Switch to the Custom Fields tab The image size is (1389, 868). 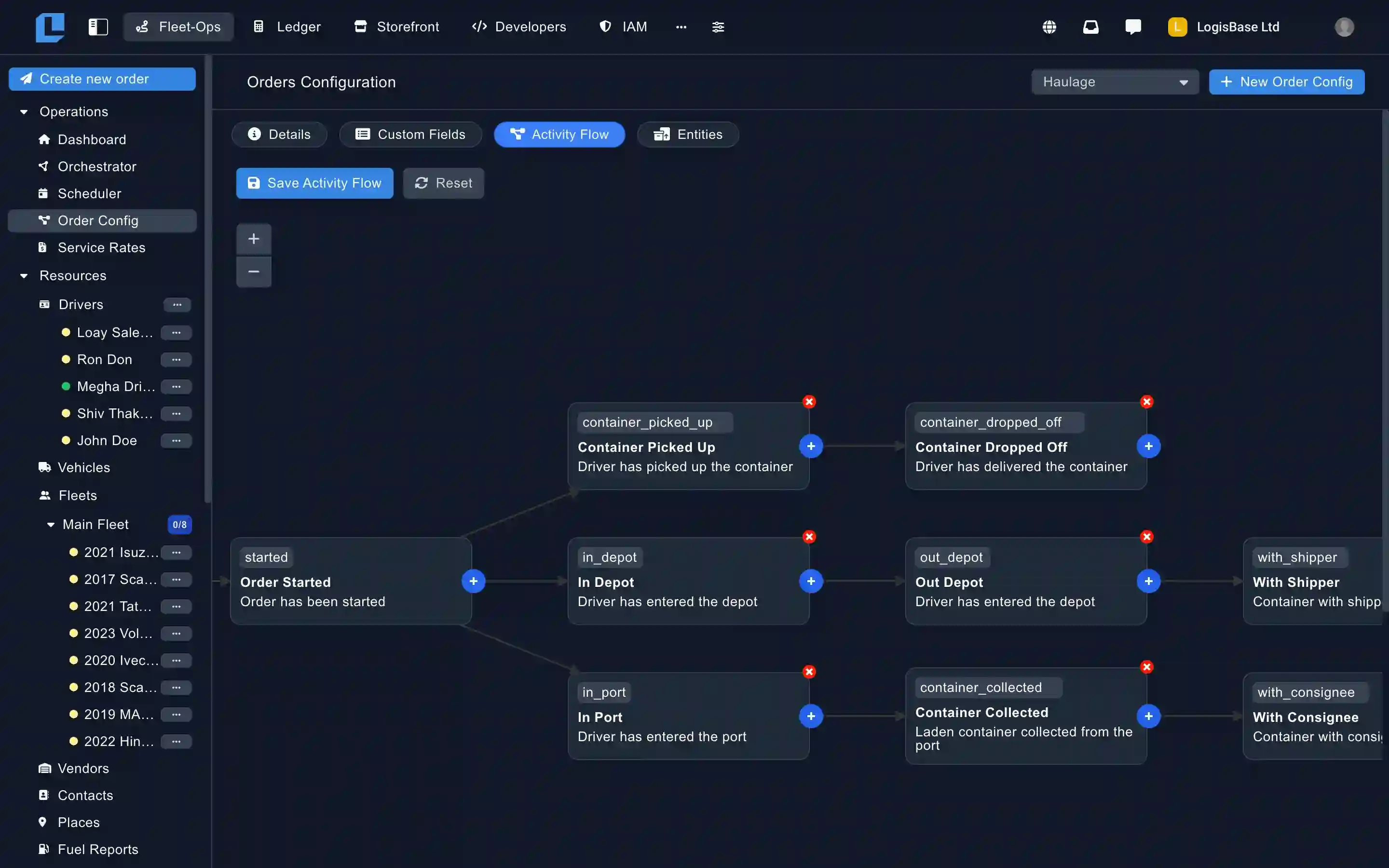410,135
